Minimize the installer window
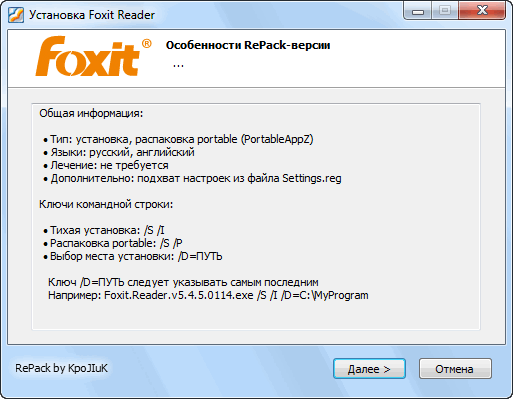513x399 pixels. (x=418, y=11)
